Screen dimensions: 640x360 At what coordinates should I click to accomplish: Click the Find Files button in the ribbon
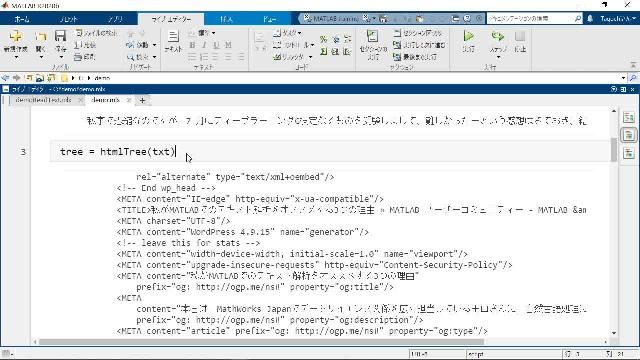click(96, 33)
